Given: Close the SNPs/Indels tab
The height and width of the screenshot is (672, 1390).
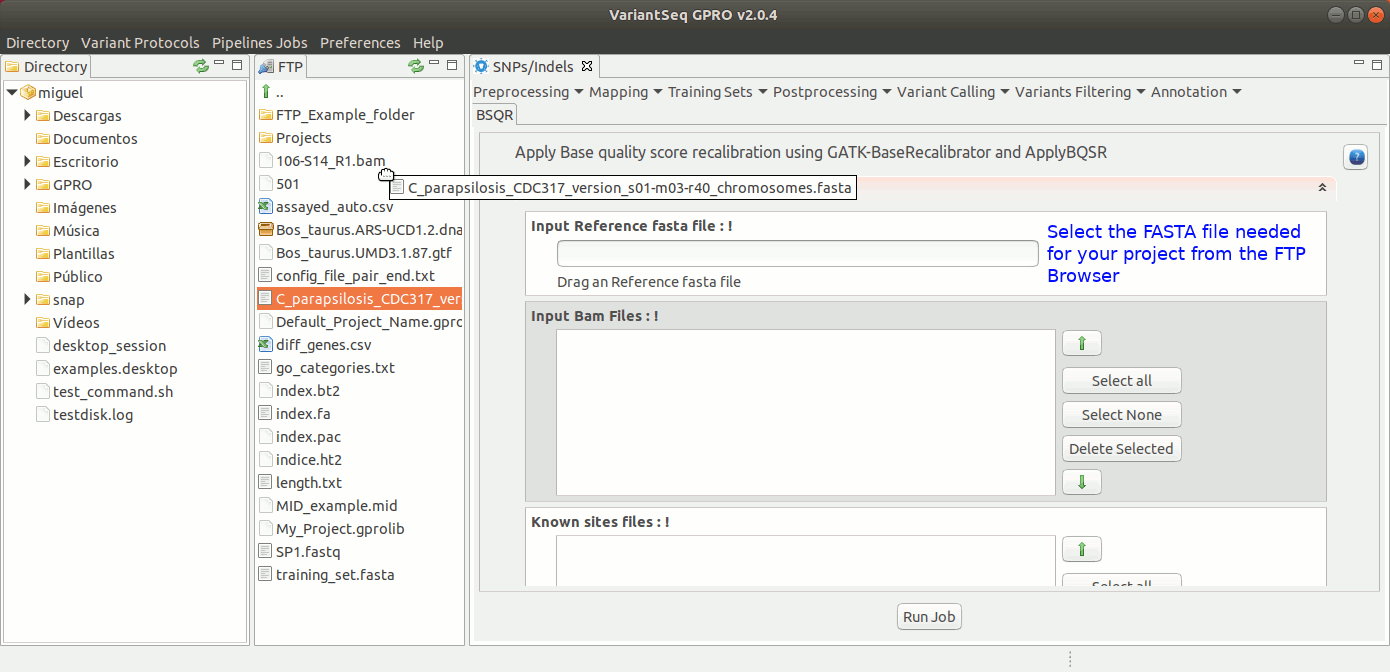Looking at the screenshot, I should (x=587, y=67).
